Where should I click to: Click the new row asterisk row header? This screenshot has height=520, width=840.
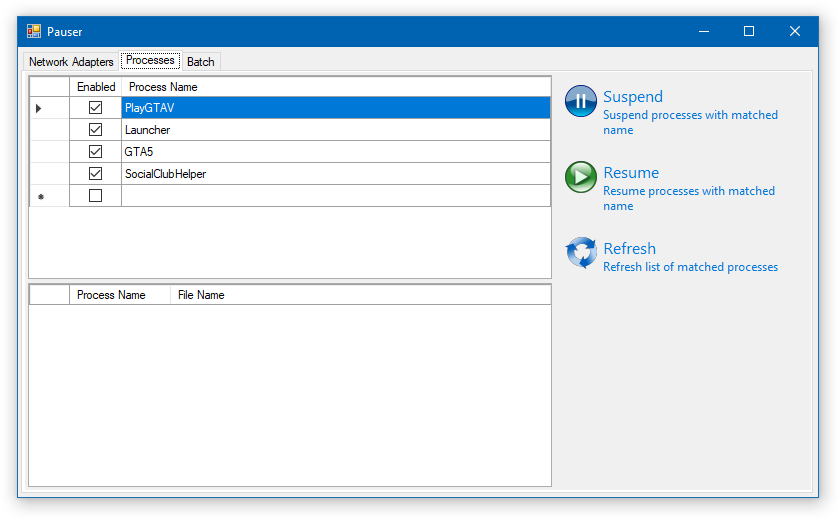[x=49, y=195]
